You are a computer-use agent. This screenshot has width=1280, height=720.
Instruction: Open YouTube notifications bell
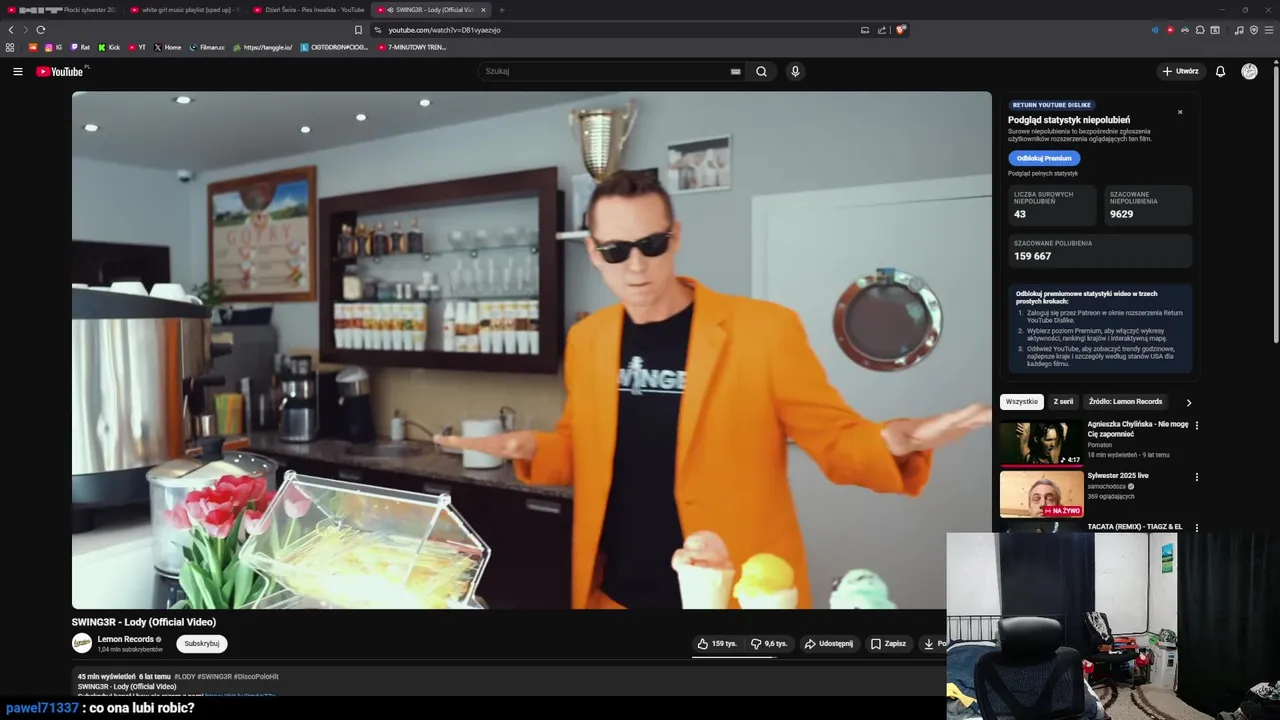(x=1220, y=72)
